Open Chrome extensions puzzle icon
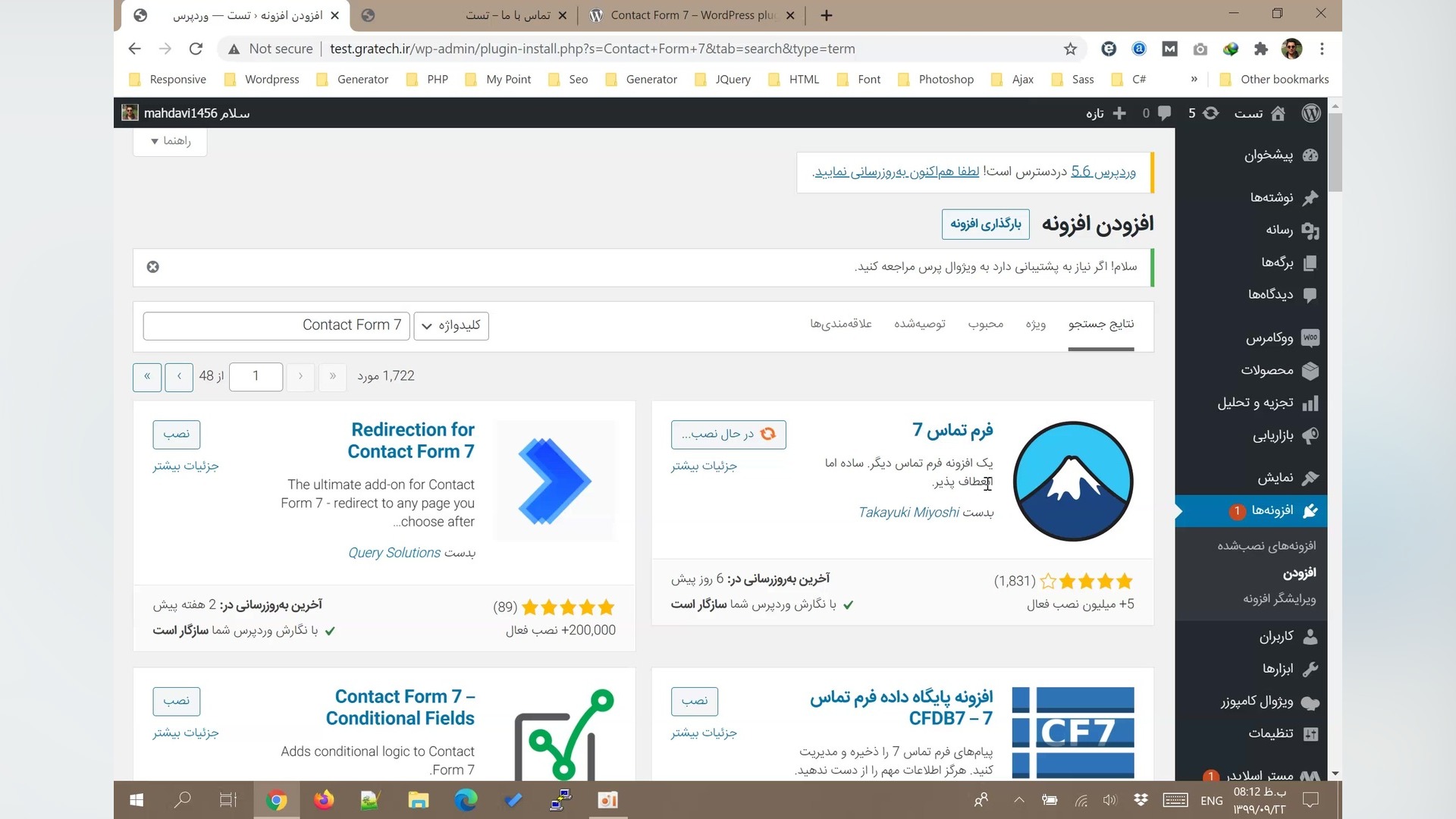The width and height of the screenshot is (1456, 819). pos(1260,49)
